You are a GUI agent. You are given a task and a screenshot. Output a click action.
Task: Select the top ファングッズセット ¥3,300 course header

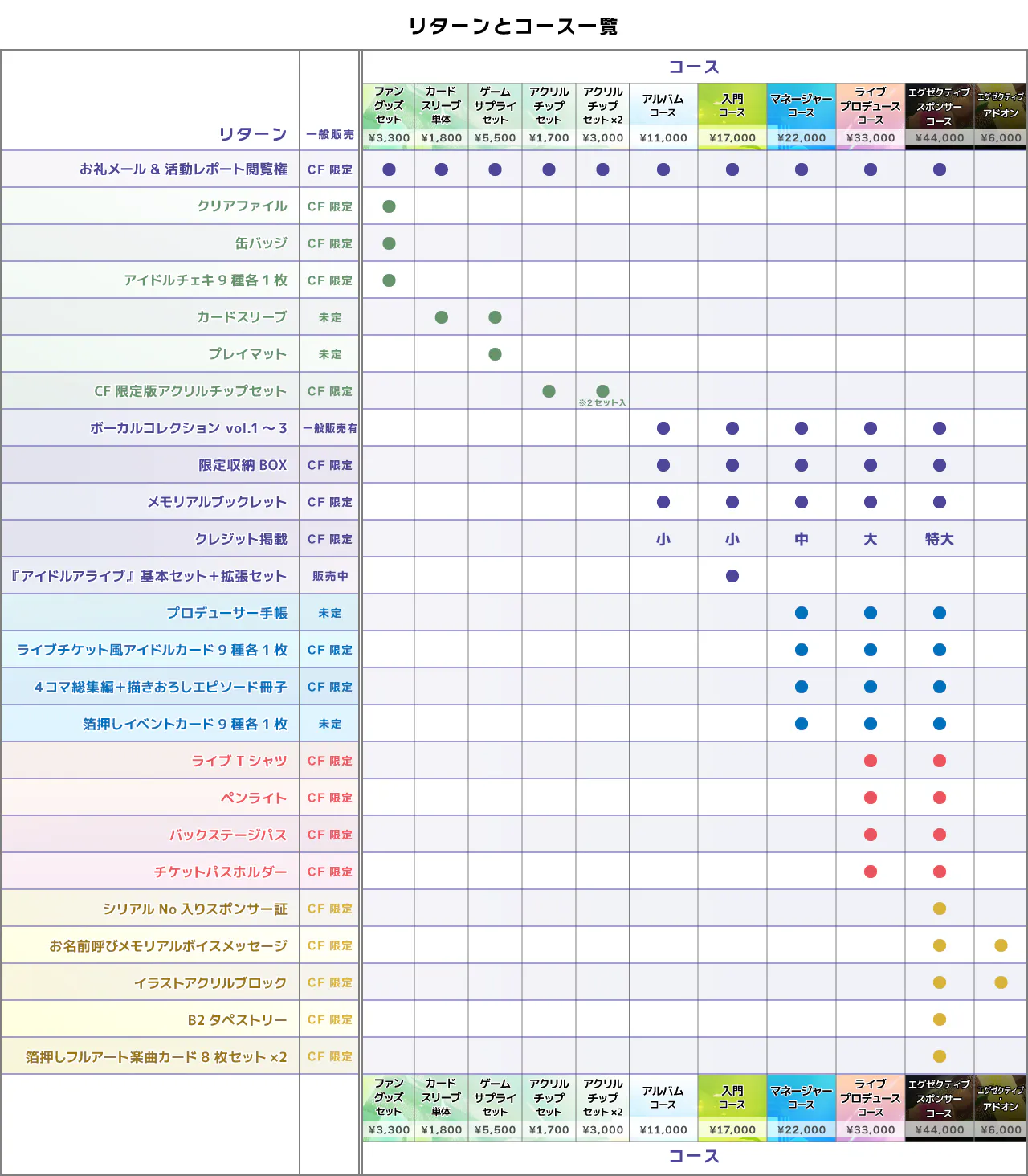389,114
